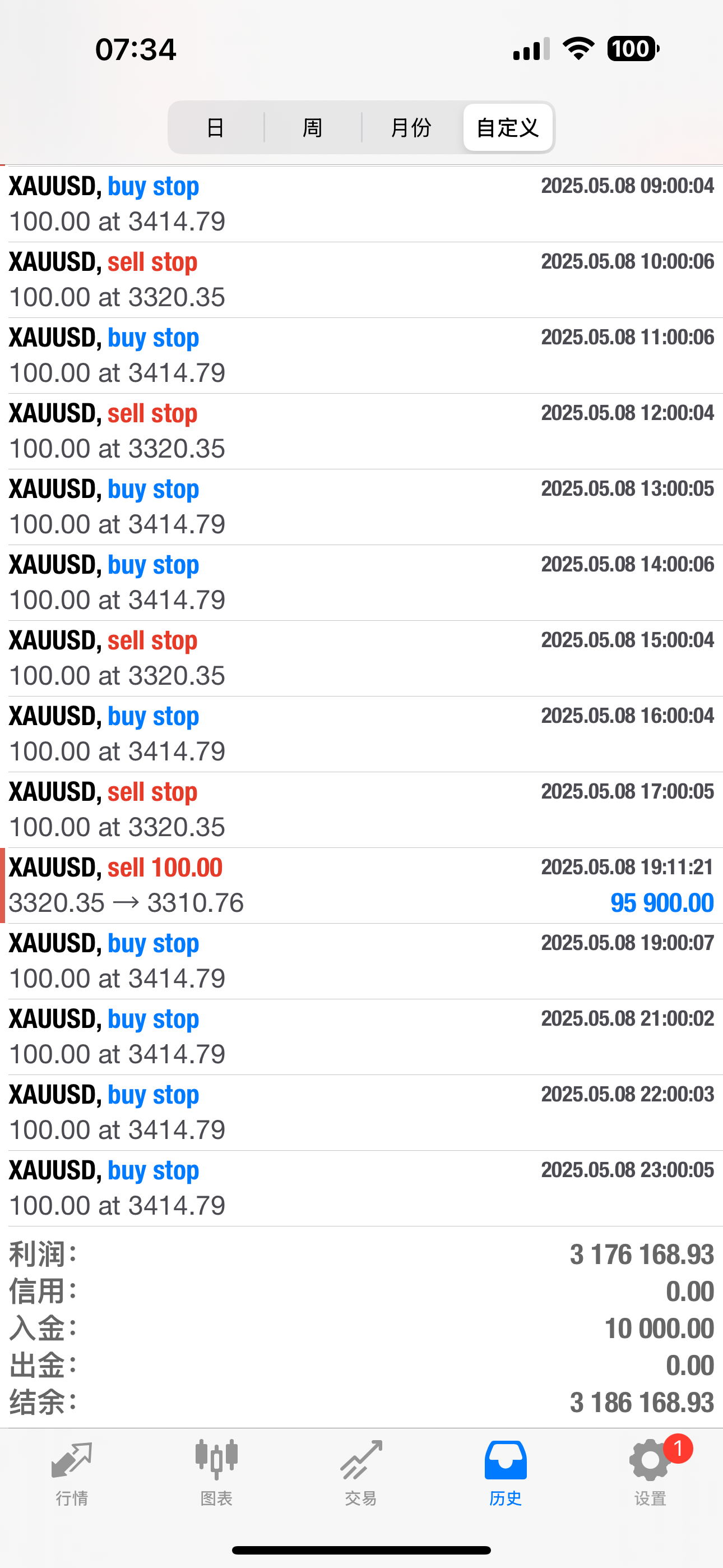Tap the Wi-Fi status icon

578,48
